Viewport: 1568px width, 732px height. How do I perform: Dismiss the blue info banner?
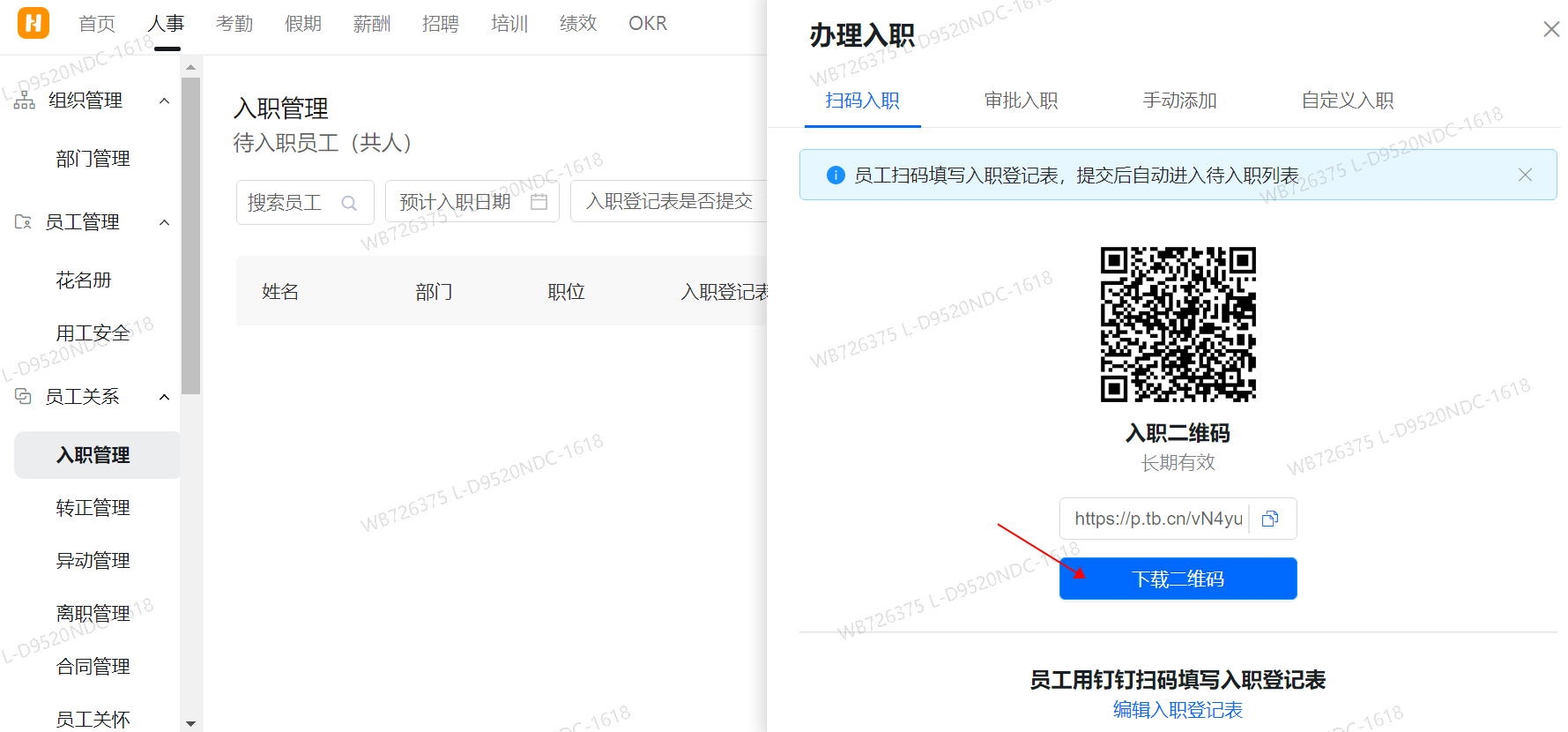1525,176
